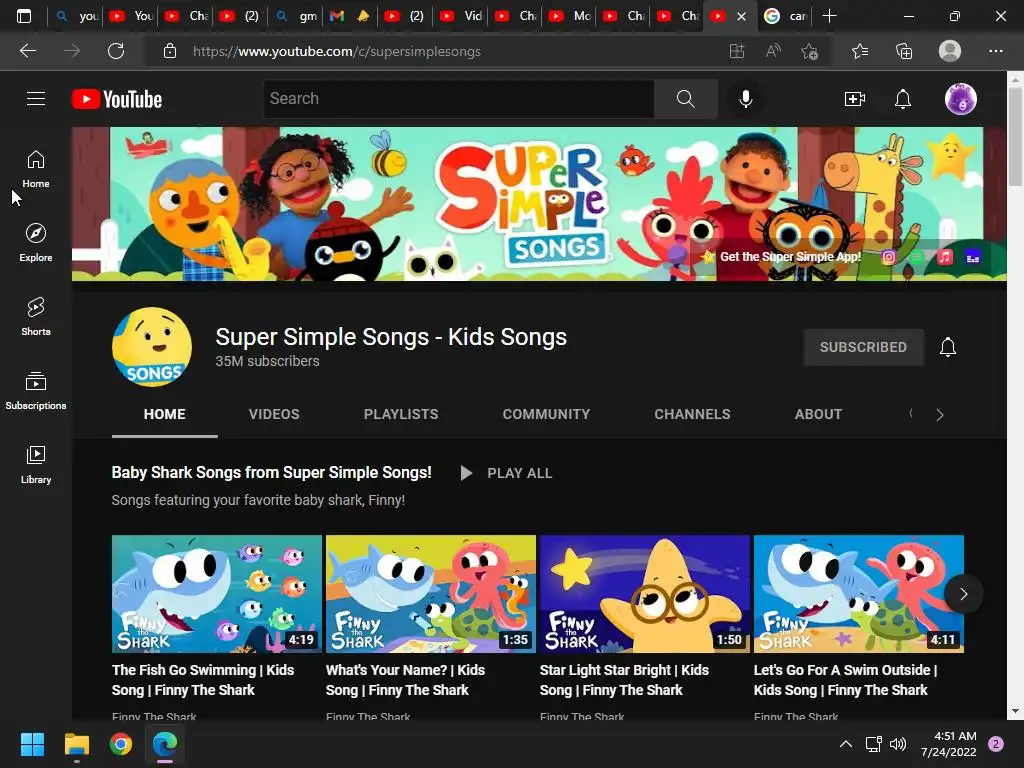Go back in the browser
Image resolution: width=1024 pixels, height=768 pixels.
pyautogui.click(x=27, y=51)
